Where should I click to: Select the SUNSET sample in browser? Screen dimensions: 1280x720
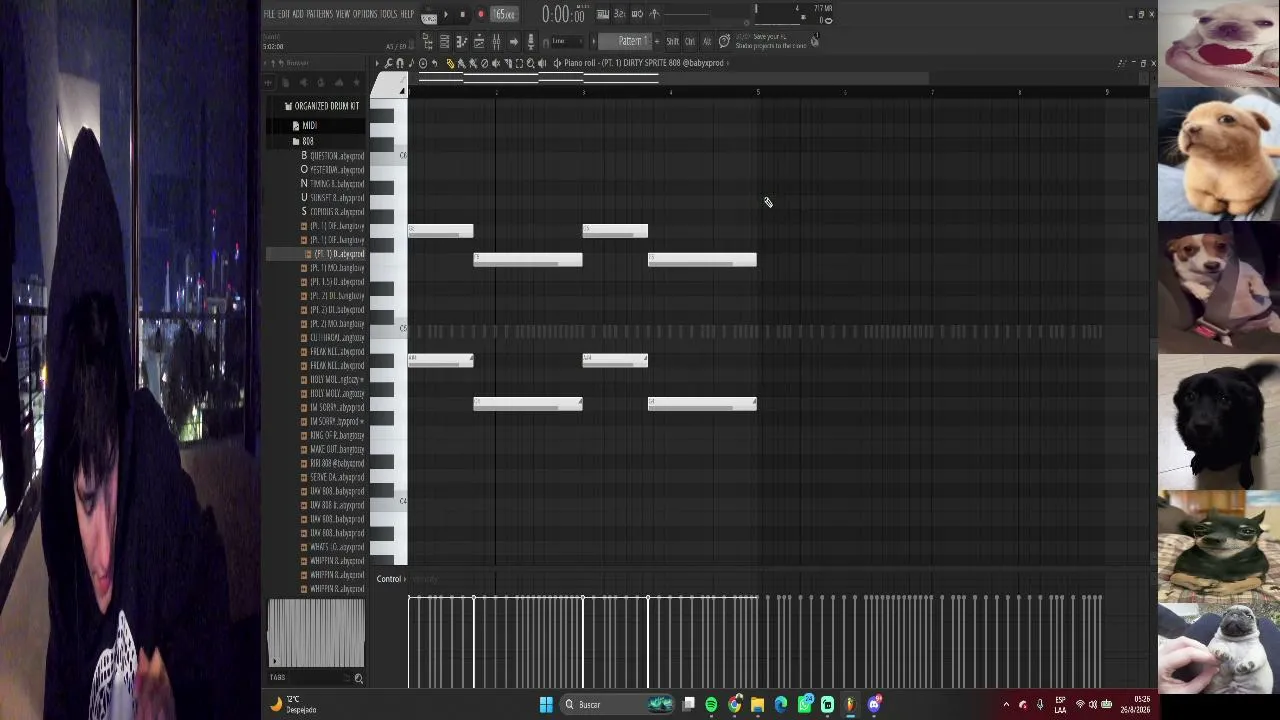(334, 198)
